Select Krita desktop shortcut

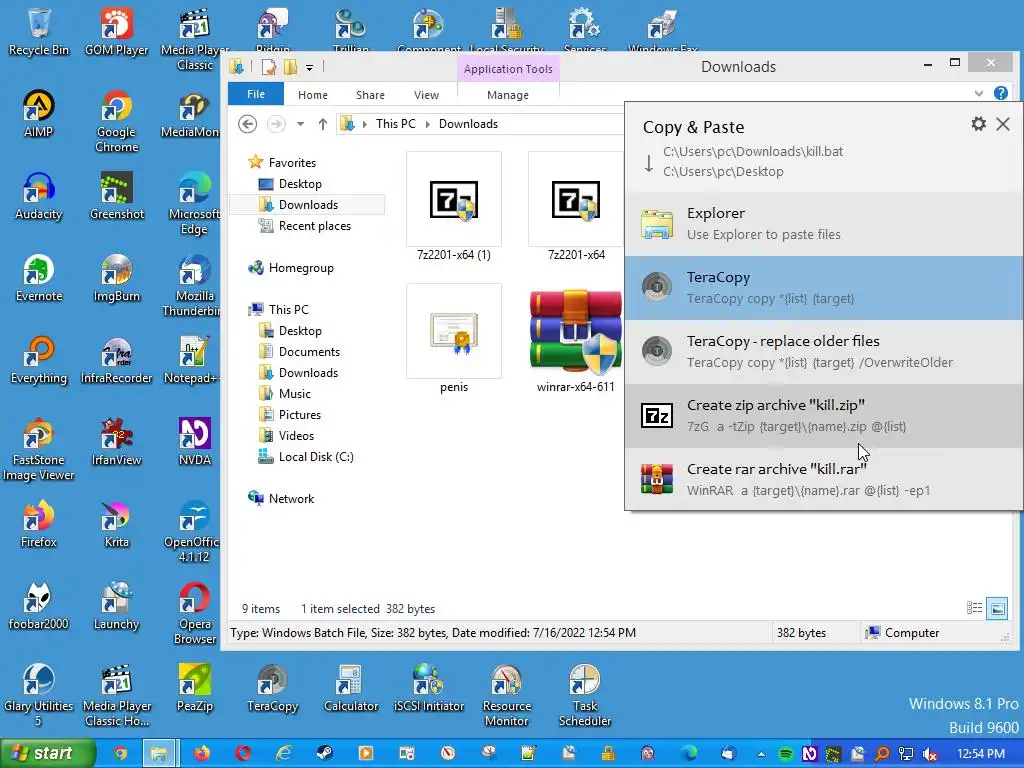pos(116,524)
